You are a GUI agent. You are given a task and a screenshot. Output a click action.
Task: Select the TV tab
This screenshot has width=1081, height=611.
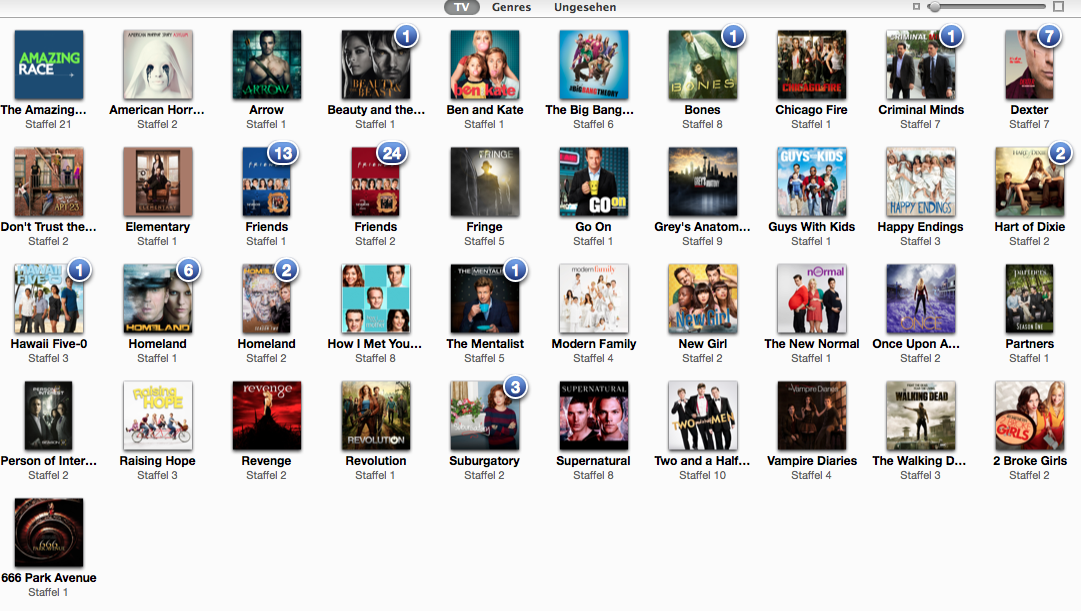(461, 8)
